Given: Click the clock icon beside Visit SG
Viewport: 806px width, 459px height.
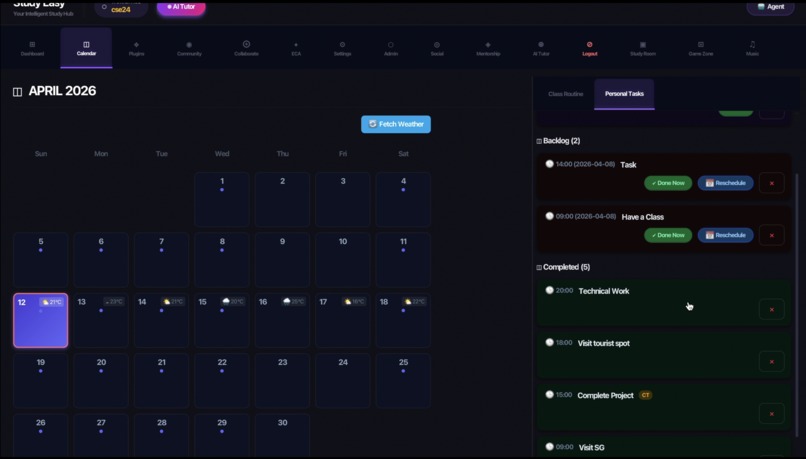Looking at the screenshot, I should coord(549,447).
